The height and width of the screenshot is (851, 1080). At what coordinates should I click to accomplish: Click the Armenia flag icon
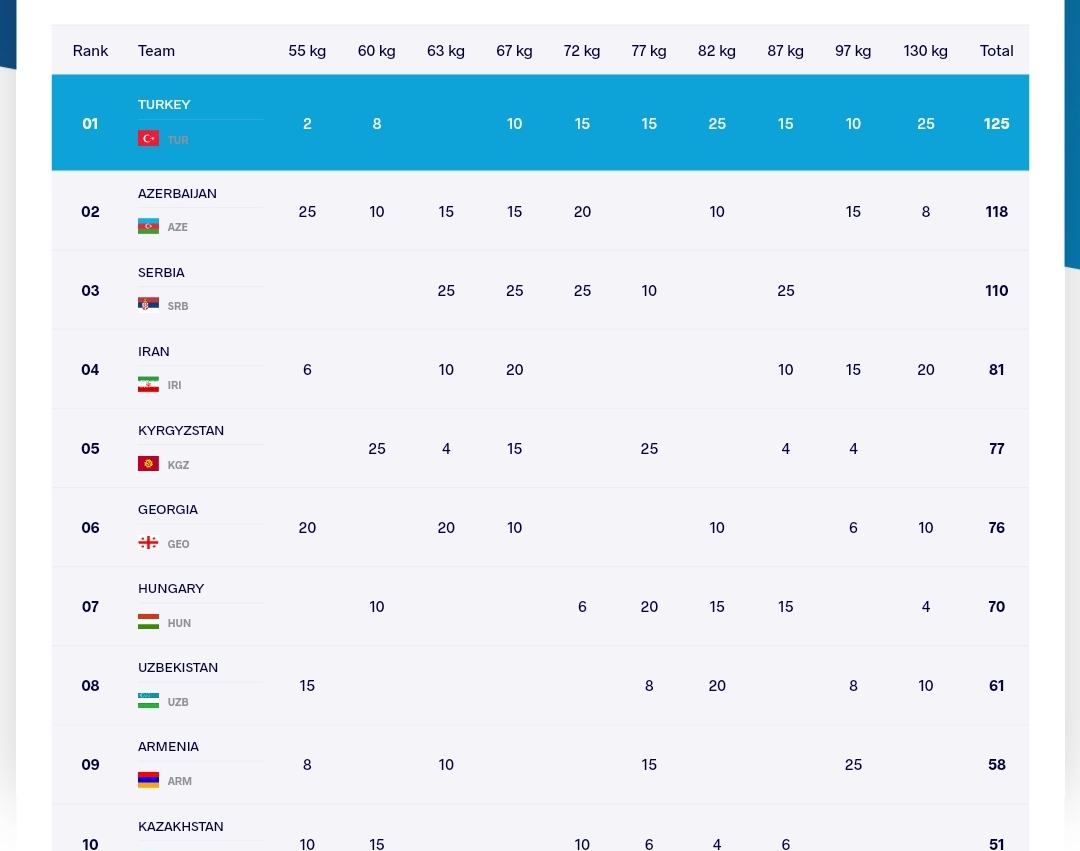click(148, 780)
